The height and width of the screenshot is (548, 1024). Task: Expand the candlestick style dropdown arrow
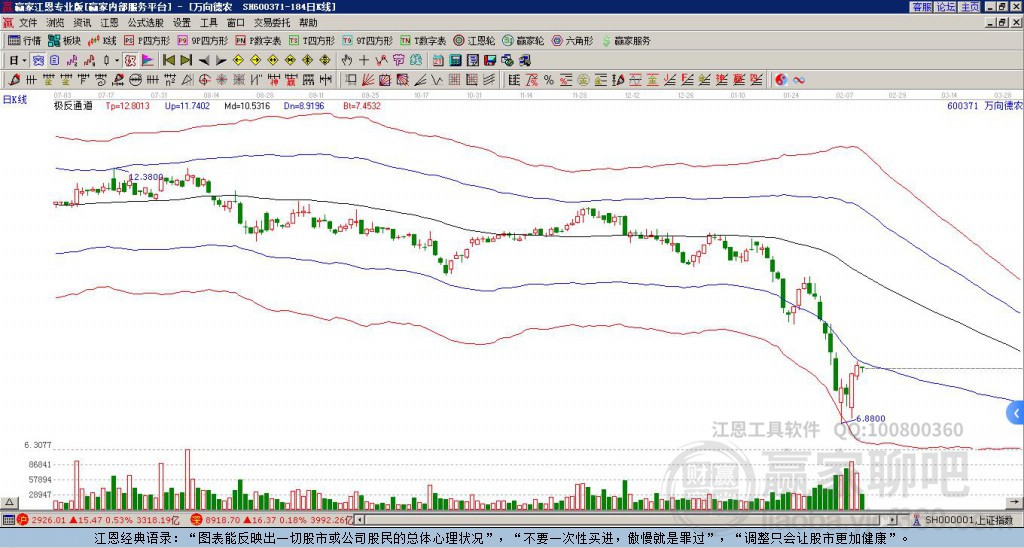(x=117, y=61)
